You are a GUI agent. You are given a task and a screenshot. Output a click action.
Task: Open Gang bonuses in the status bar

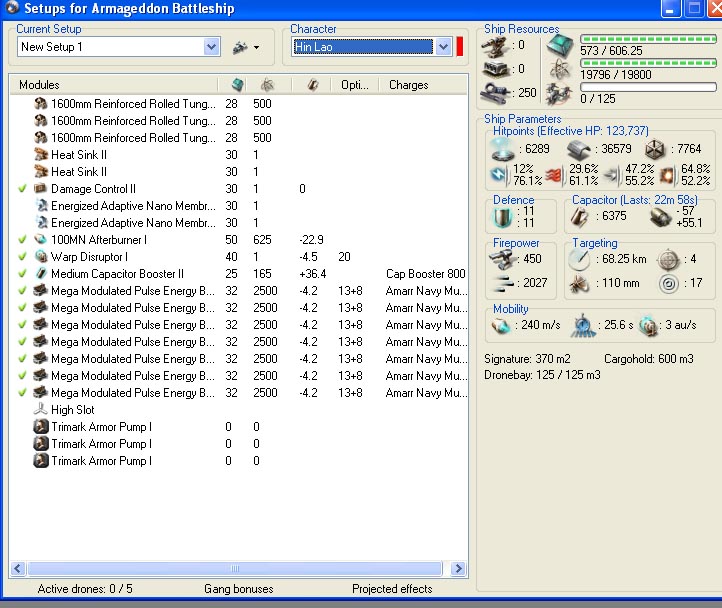238,589
